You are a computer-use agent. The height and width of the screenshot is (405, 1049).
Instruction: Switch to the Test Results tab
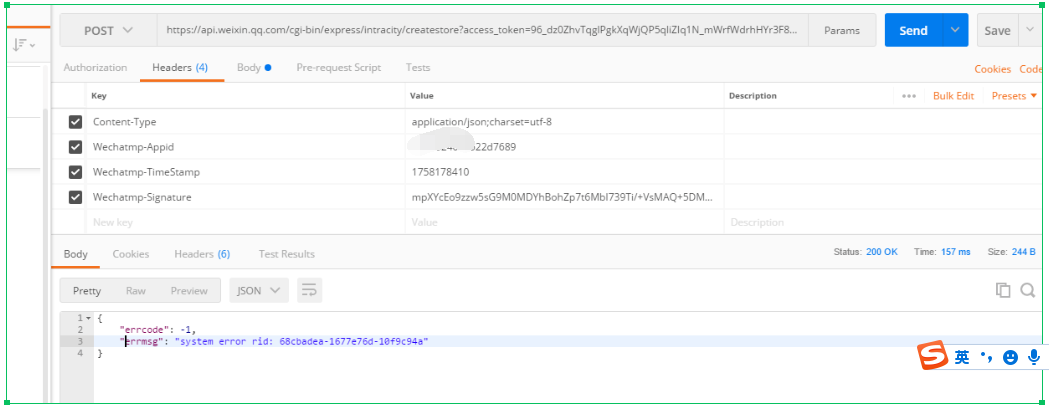pos(286,254)
